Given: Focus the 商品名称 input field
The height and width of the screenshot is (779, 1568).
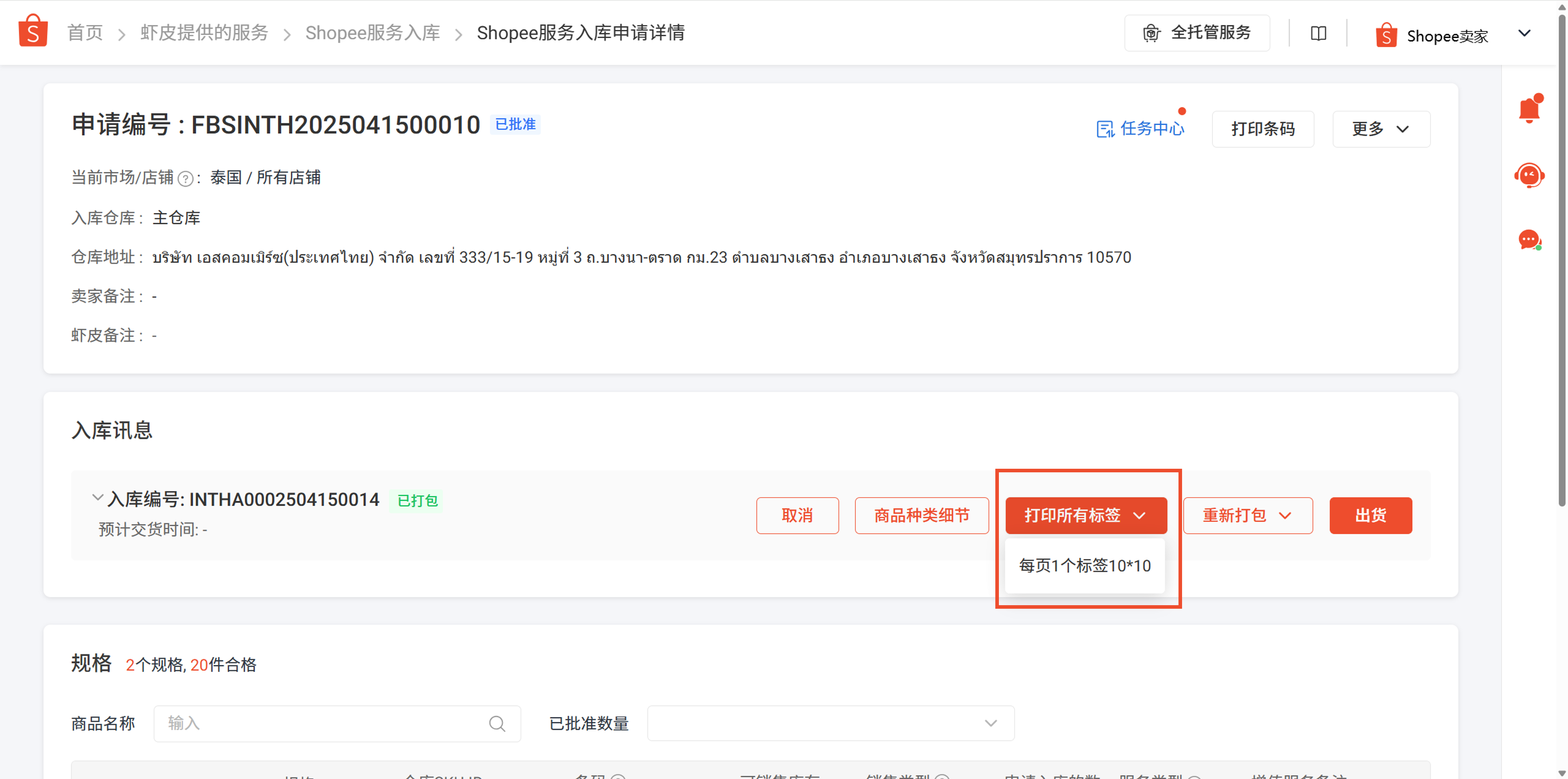Looking at the screenshot, I should pos(337,723).
